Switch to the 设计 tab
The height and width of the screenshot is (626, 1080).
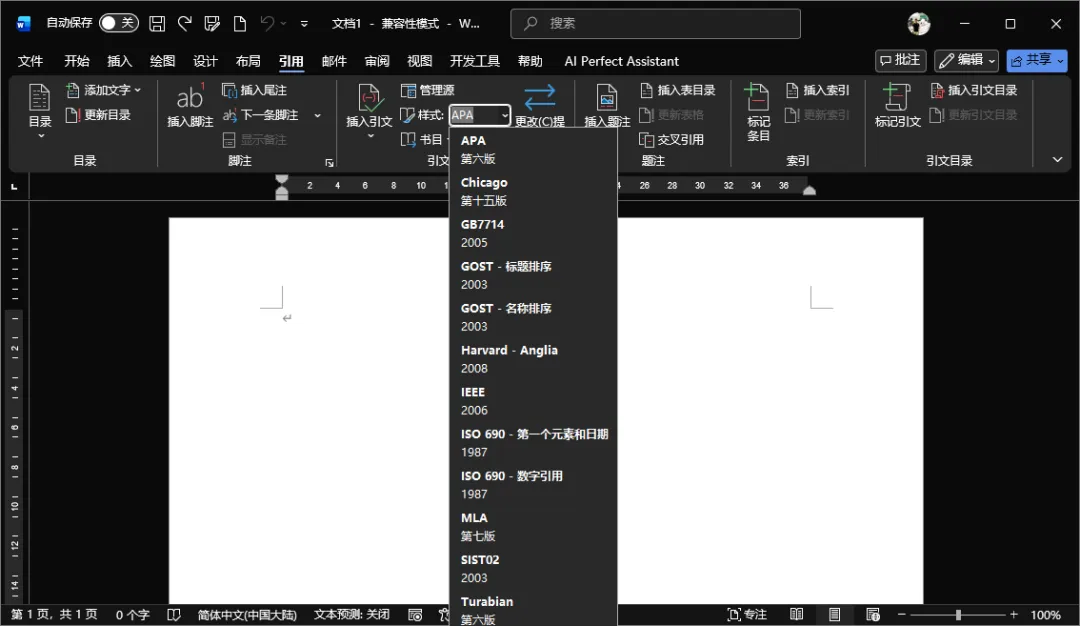point(205,61)
